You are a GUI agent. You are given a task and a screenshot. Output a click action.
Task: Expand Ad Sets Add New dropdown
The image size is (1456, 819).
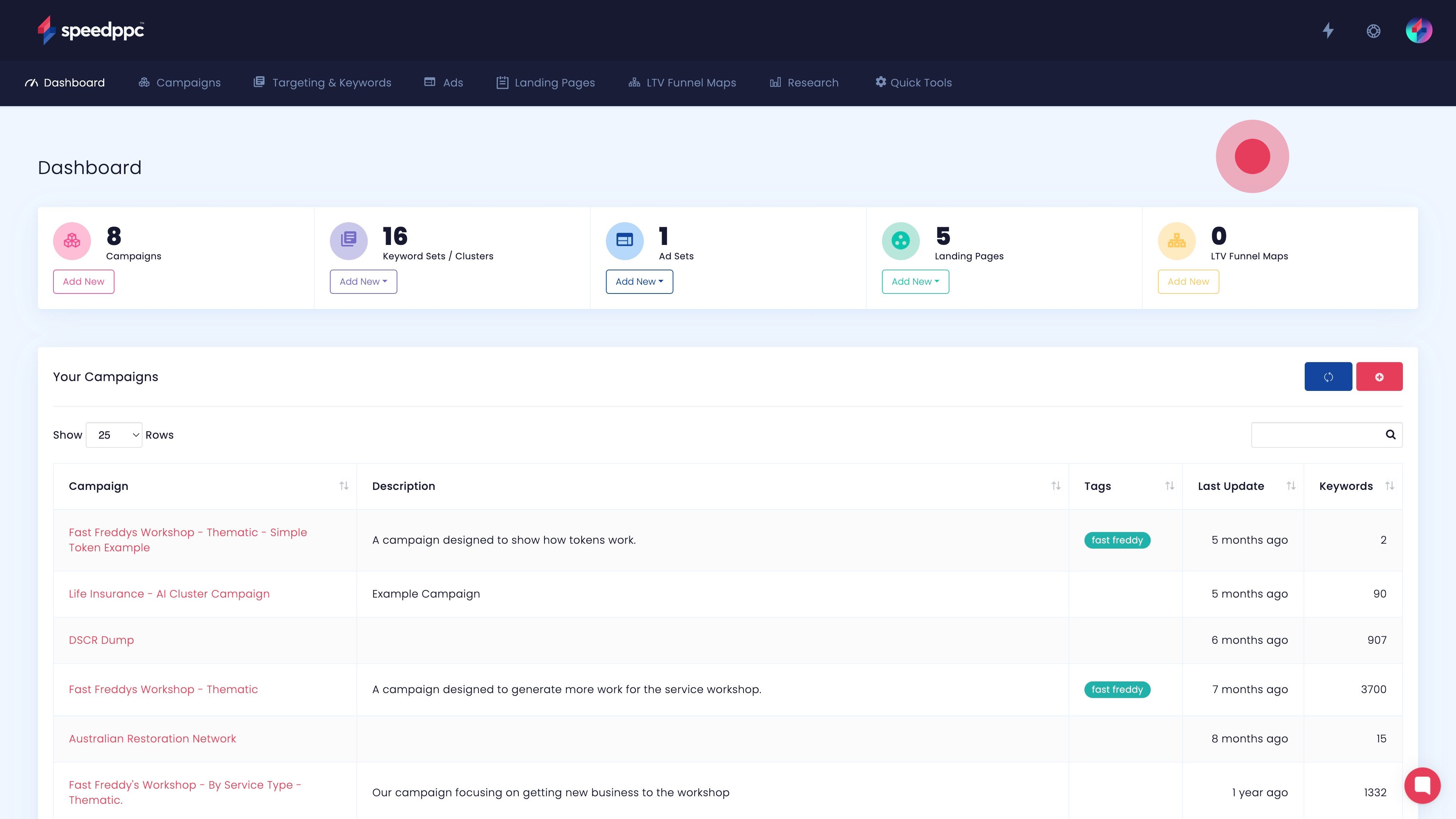tap(639, 281)
